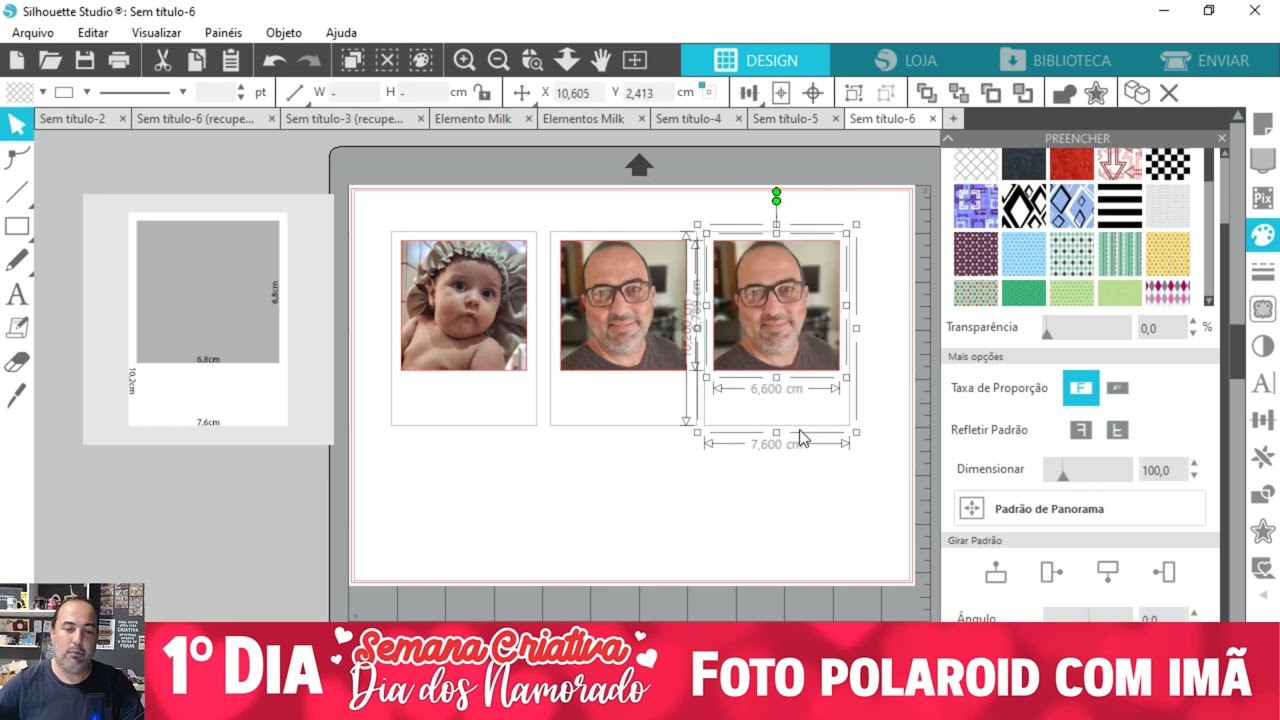Pick the red leather pattern swatch

tap(1072, 163)
